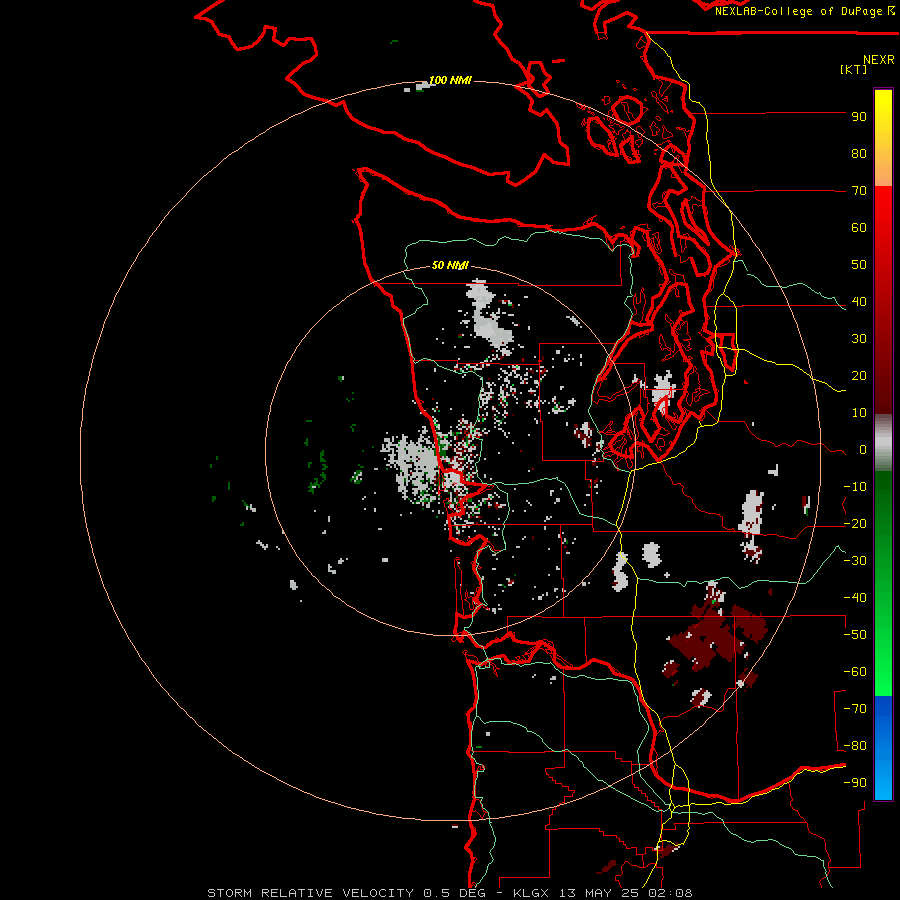Select the -50 value on velocity scale
This screenshot has width=900, height=900.
(x=855, y=635)
